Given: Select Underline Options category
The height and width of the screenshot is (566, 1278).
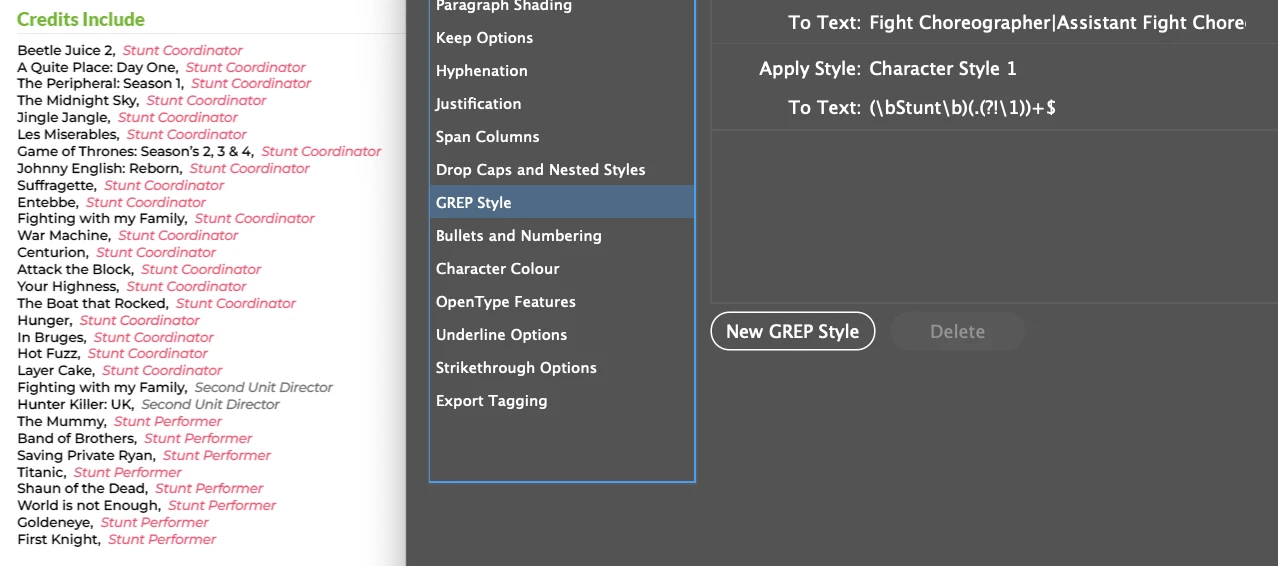Looking at the screenshot, I should click(x=501, y=335).
